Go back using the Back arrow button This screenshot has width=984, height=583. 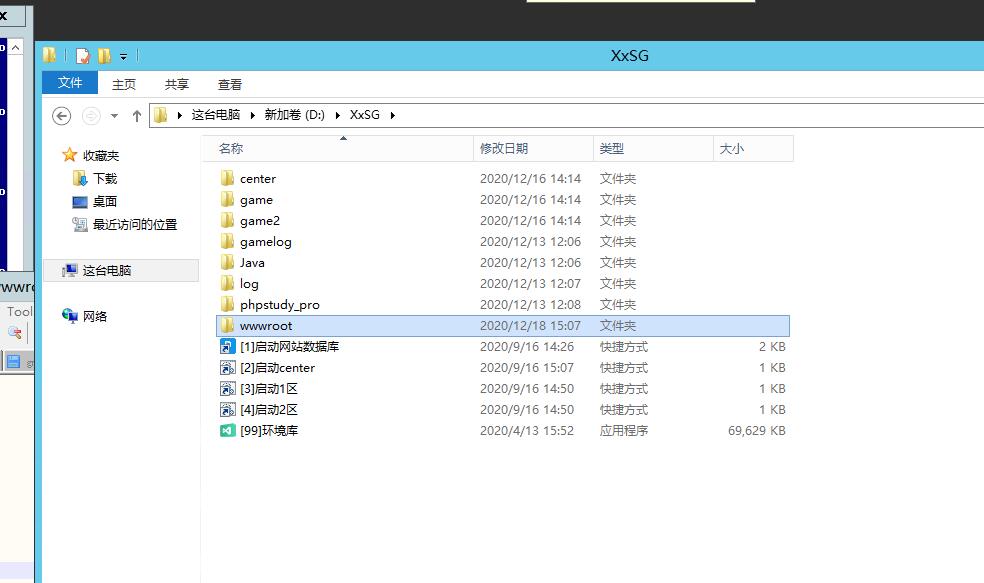tap(61, 115)
